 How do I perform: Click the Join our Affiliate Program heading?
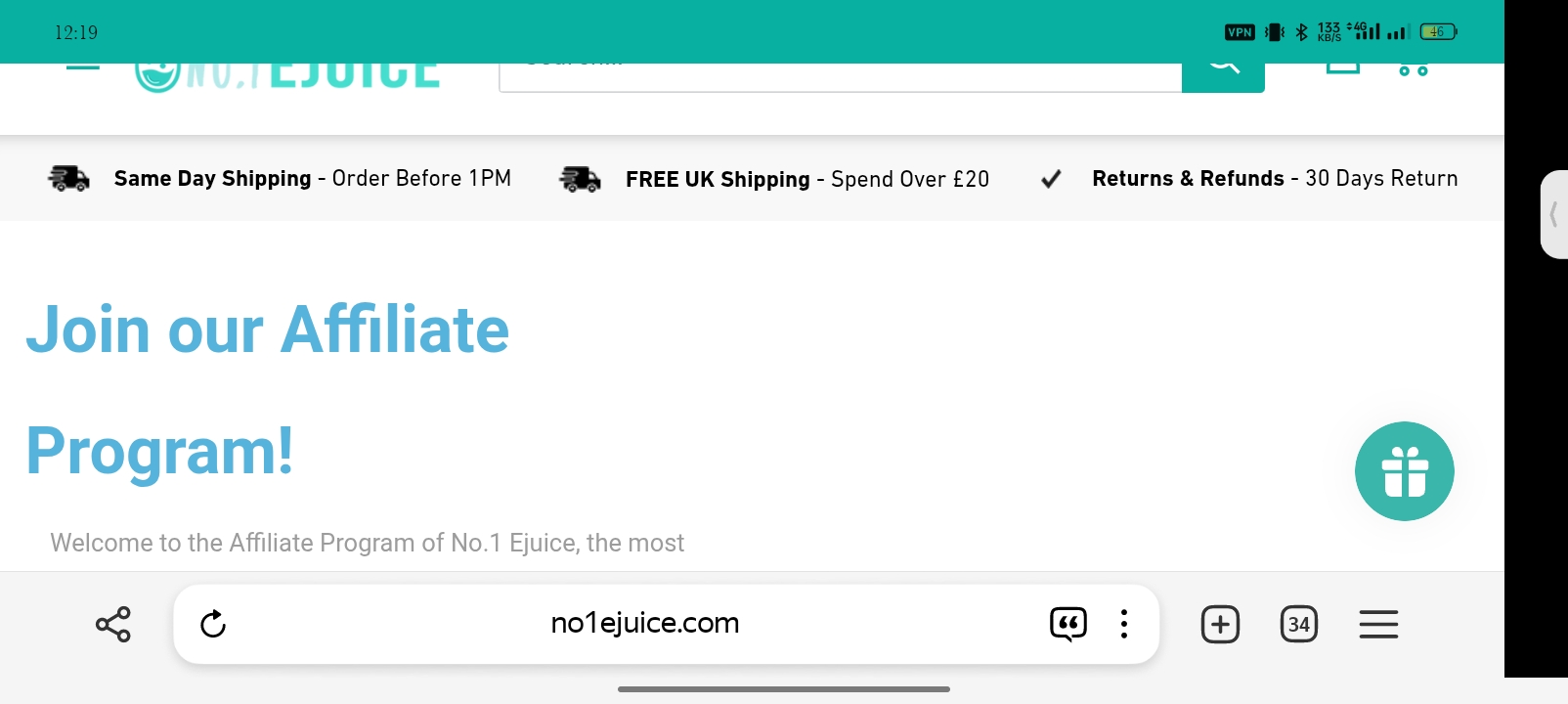click(267, 389)
